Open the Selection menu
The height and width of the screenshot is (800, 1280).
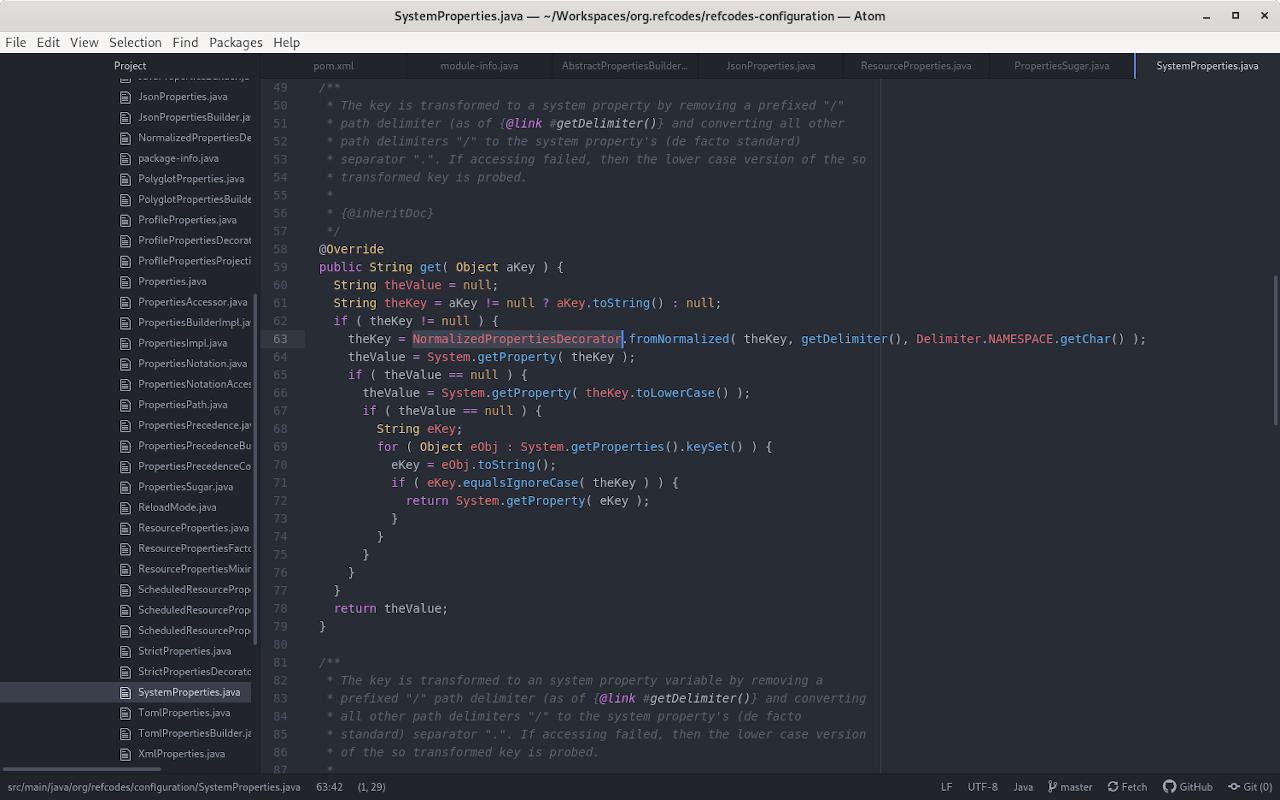[x=135, y=42]
